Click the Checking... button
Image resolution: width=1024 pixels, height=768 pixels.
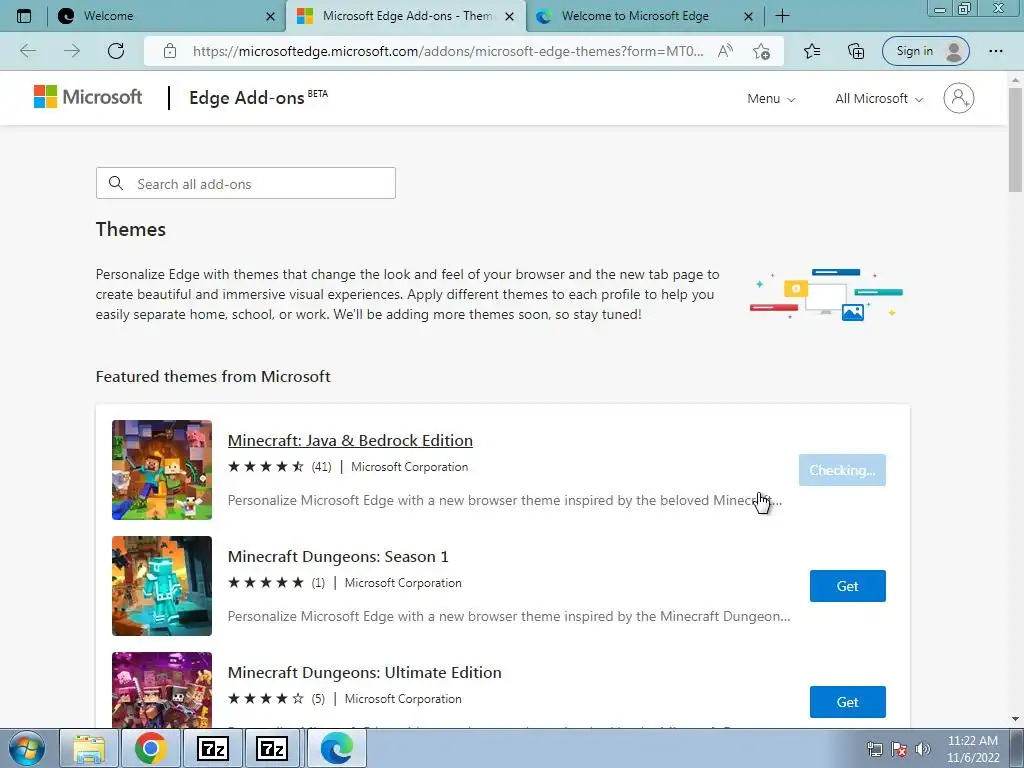(x=842, y=470)
